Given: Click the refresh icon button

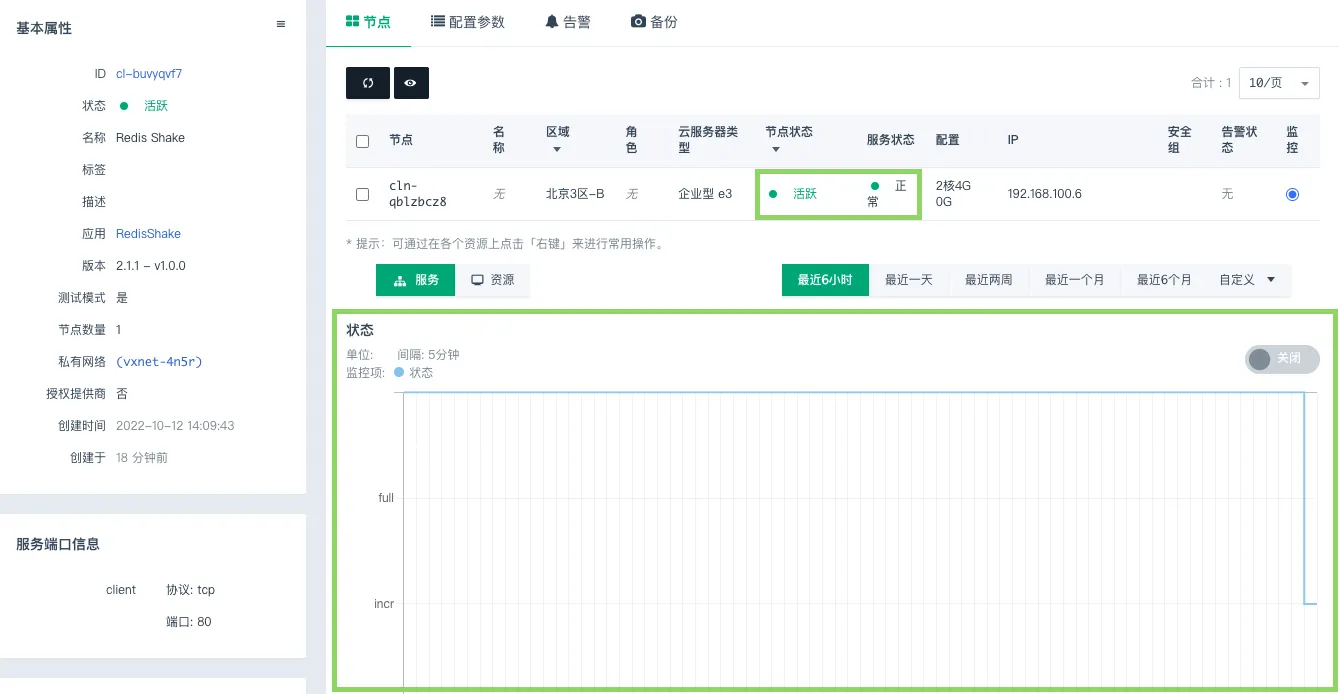Looking at the screenshot, I should pos(367,84).
